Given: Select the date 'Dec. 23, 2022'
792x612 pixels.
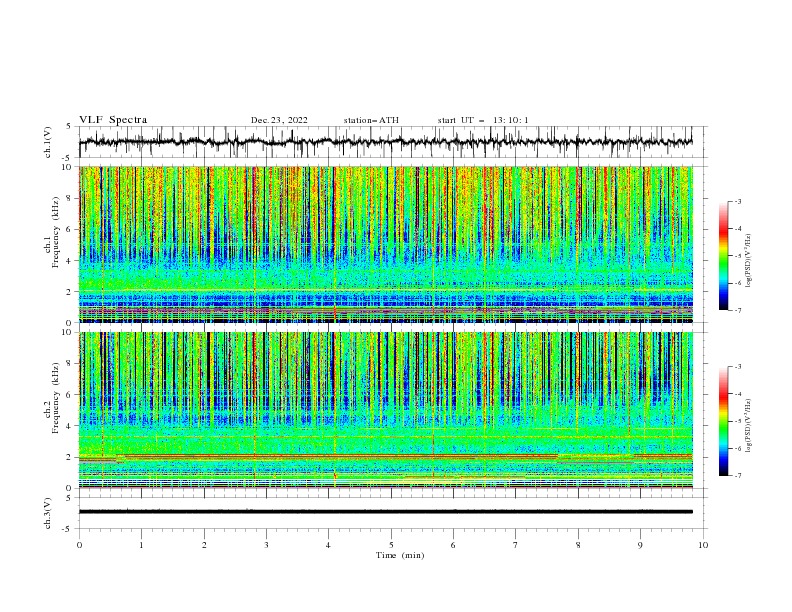Looking at the screenshot, I should coord(279,120).
